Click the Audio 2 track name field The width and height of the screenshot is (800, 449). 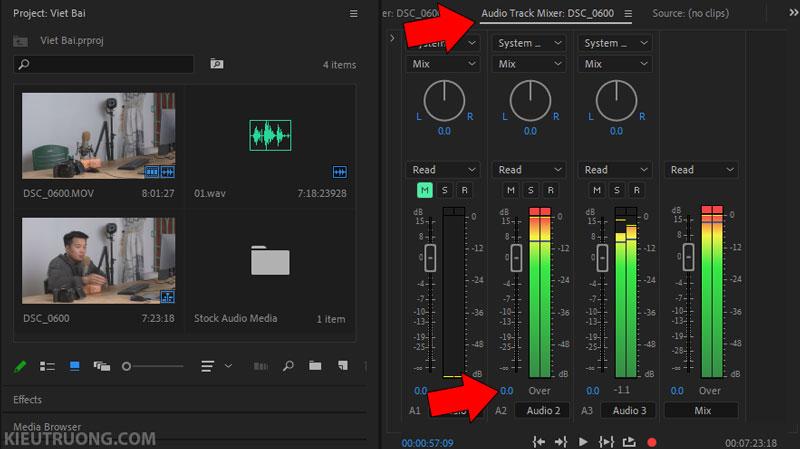543,410
